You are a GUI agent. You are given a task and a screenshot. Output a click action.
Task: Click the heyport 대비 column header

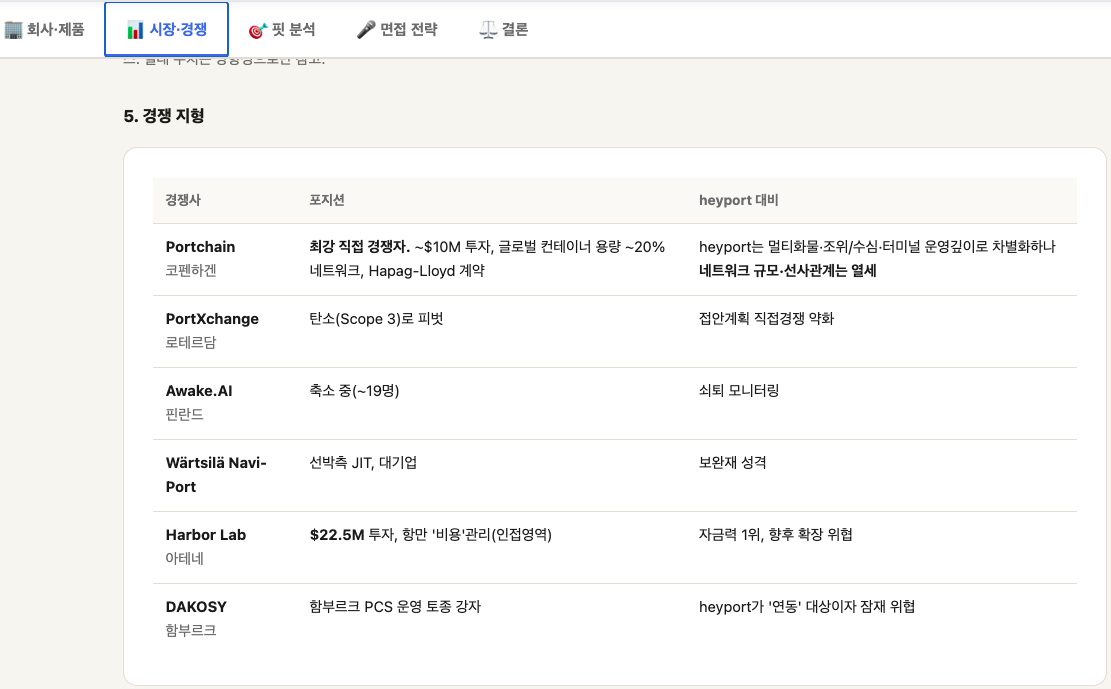pos(738,200)
